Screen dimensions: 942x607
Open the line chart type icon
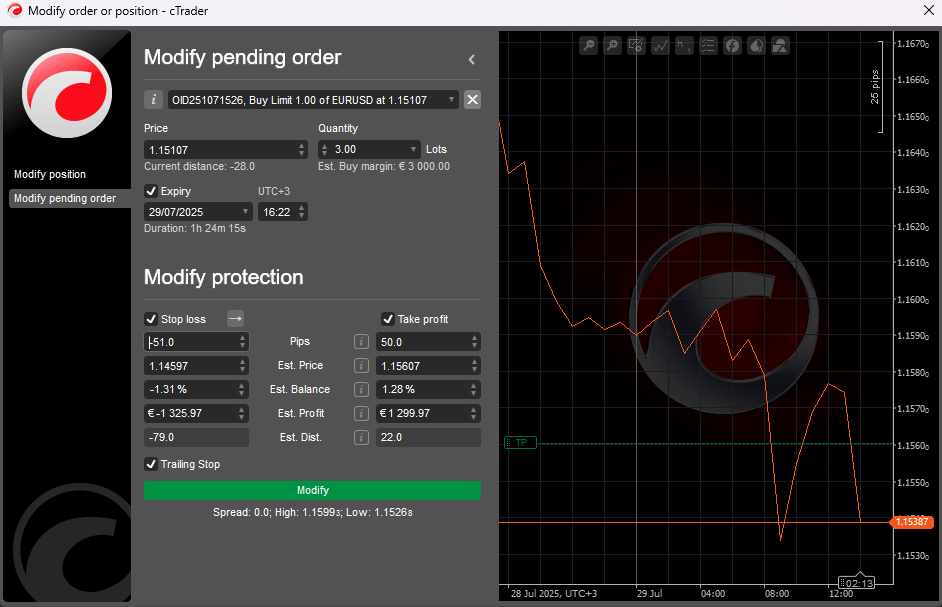(x=660, y=45)
